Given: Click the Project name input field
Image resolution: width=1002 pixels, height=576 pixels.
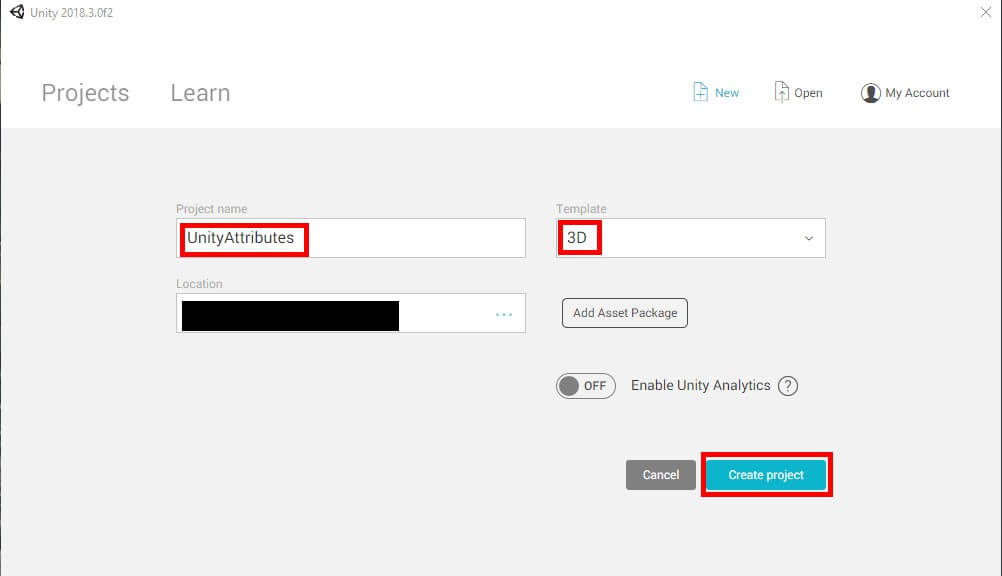Looking at the screenshot, I should click(351, 238).
